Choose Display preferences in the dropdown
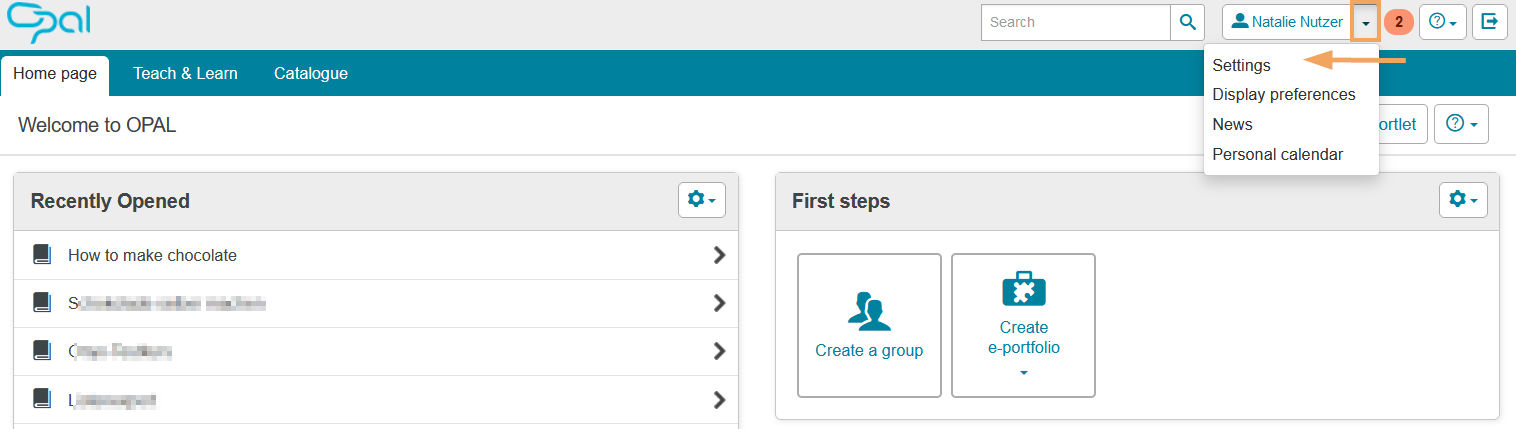This screenshot has width=1516, height=429. (1283, 95)
